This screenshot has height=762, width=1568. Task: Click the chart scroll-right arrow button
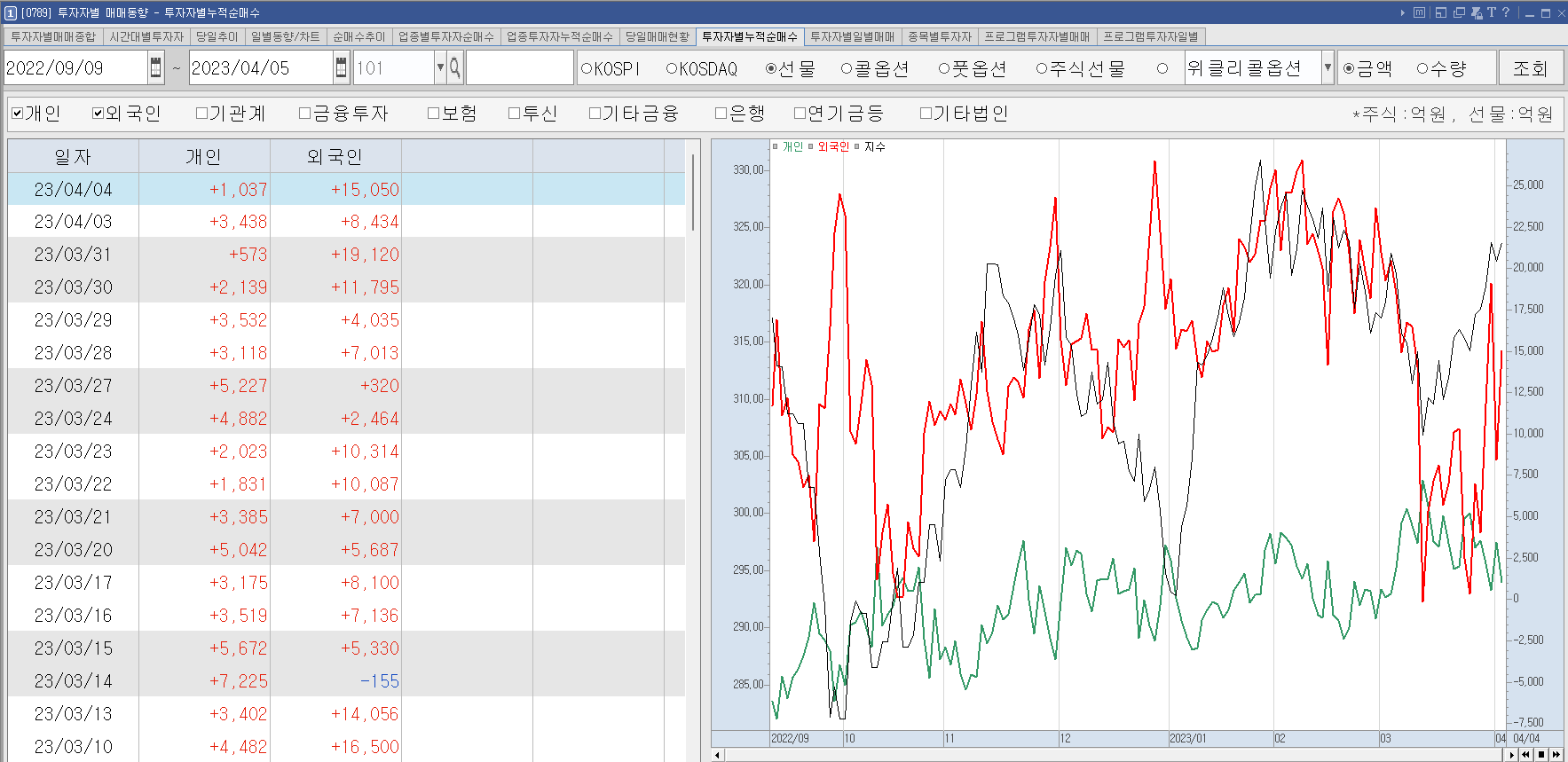[1512, 755]
